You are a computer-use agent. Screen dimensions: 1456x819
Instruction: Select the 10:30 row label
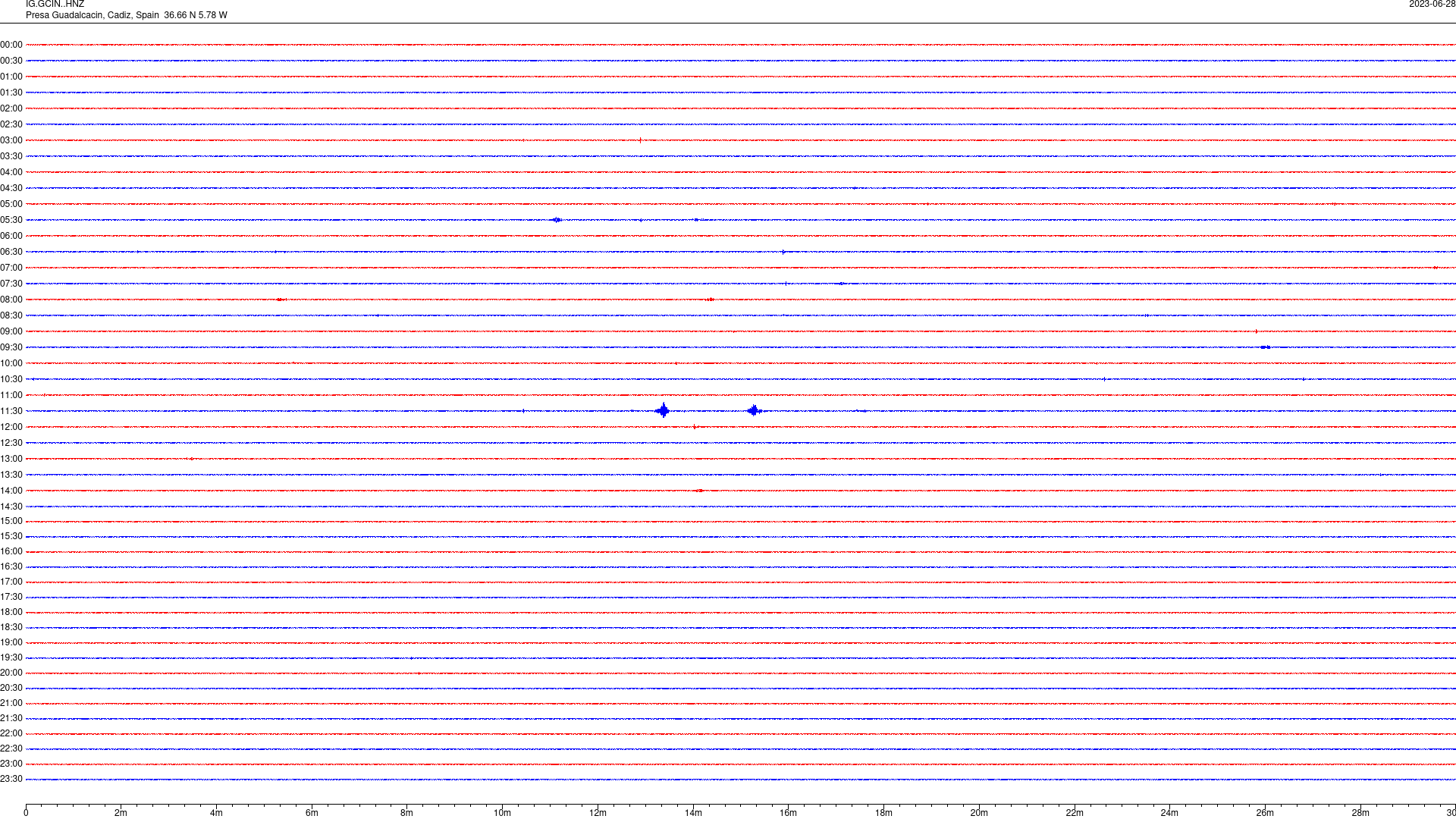click(x=11, y=379)
